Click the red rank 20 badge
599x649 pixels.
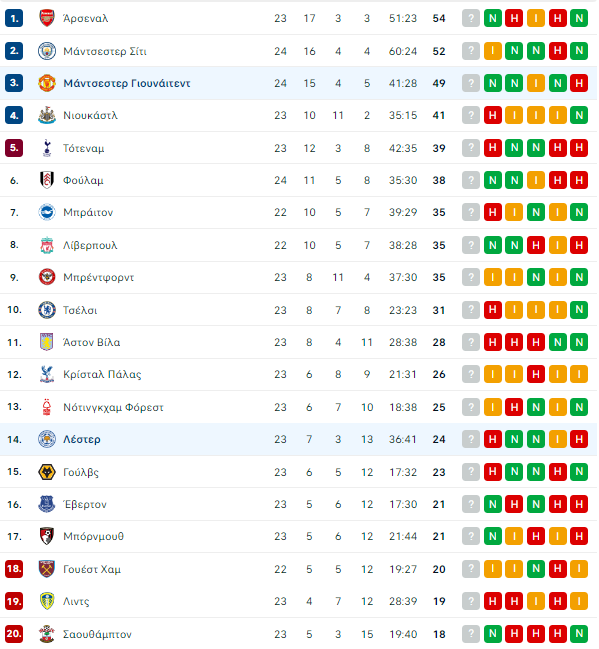click(x=14, y=634)
